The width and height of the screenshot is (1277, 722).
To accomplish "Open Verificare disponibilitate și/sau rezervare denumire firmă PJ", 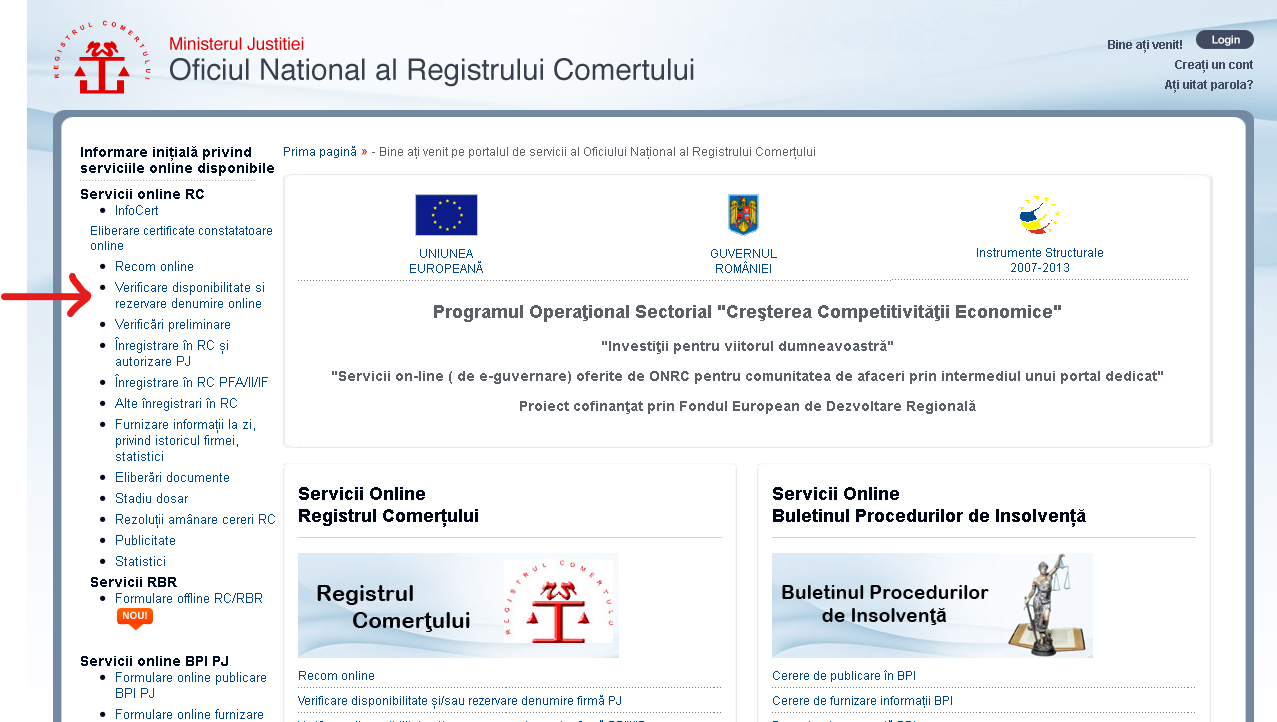I will [x=460, y=700].
